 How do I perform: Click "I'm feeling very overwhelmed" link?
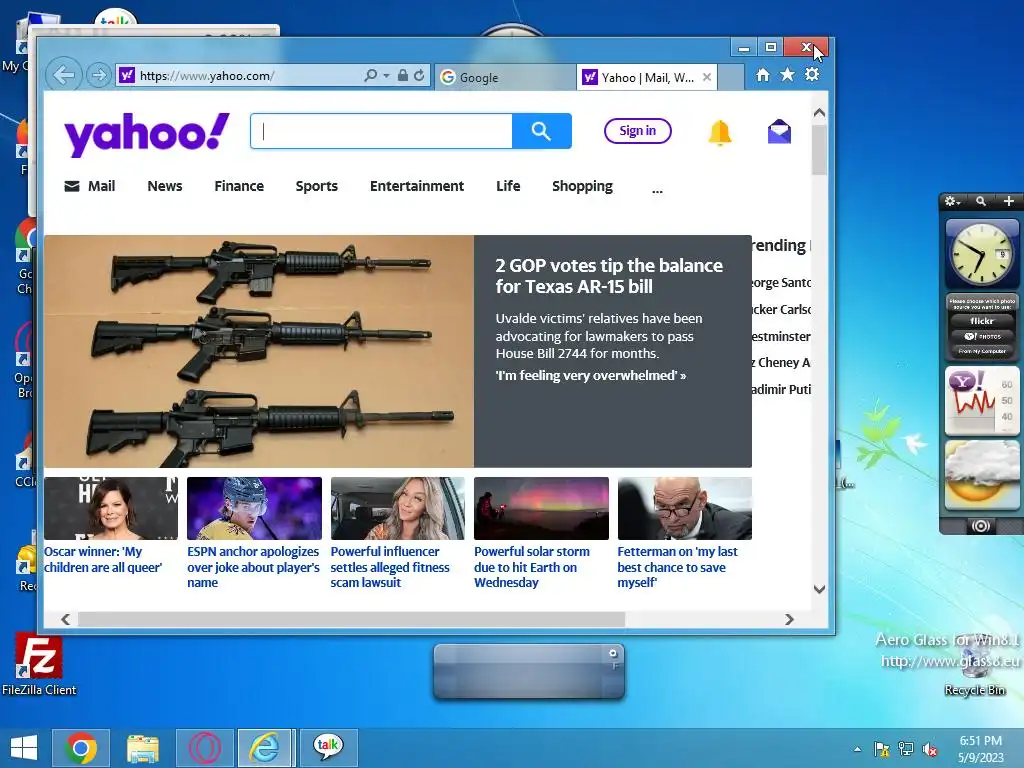point(590,376)
